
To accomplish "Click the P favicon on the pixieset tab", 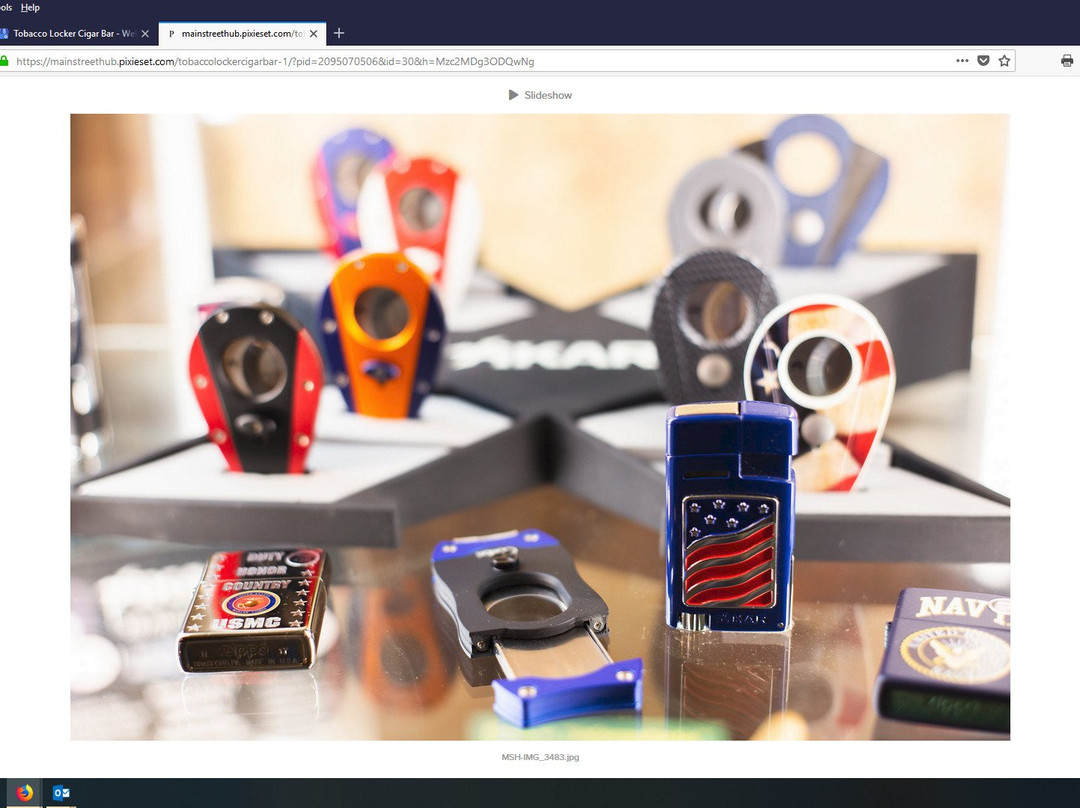I will 171,33.
